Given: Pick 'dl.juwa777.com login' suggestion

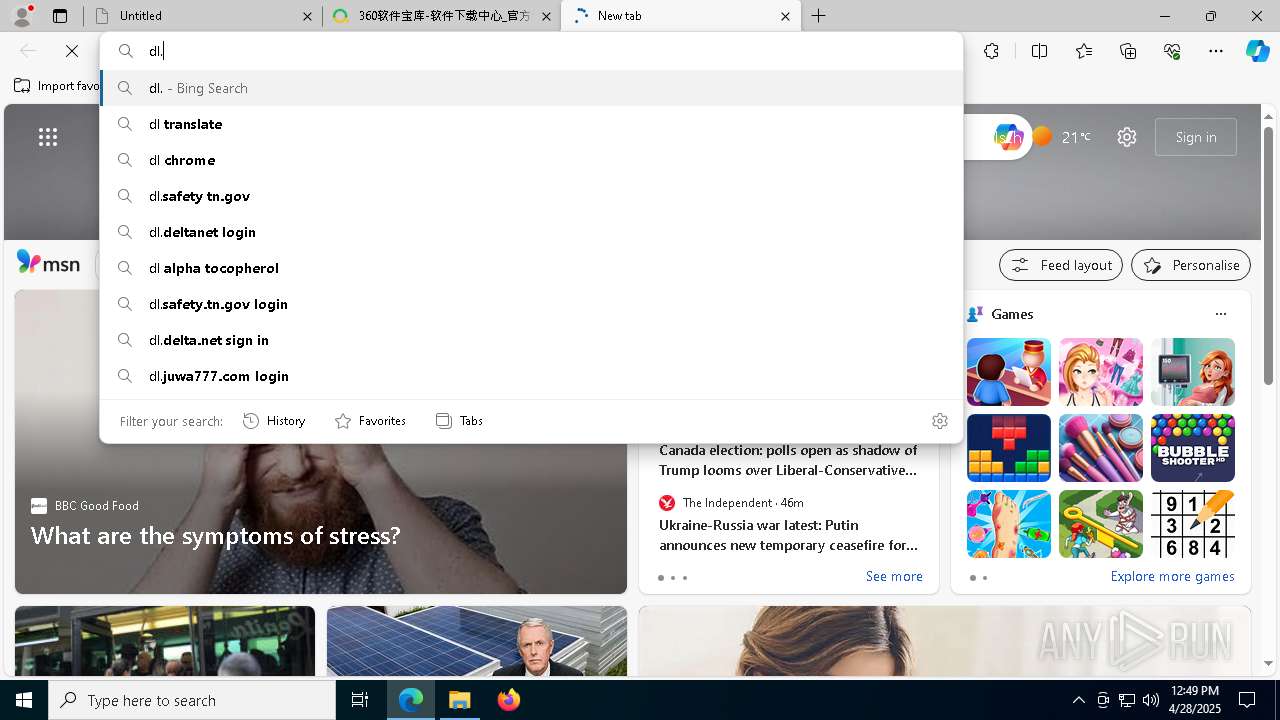Looking at the screenshot, I should 531,376.
